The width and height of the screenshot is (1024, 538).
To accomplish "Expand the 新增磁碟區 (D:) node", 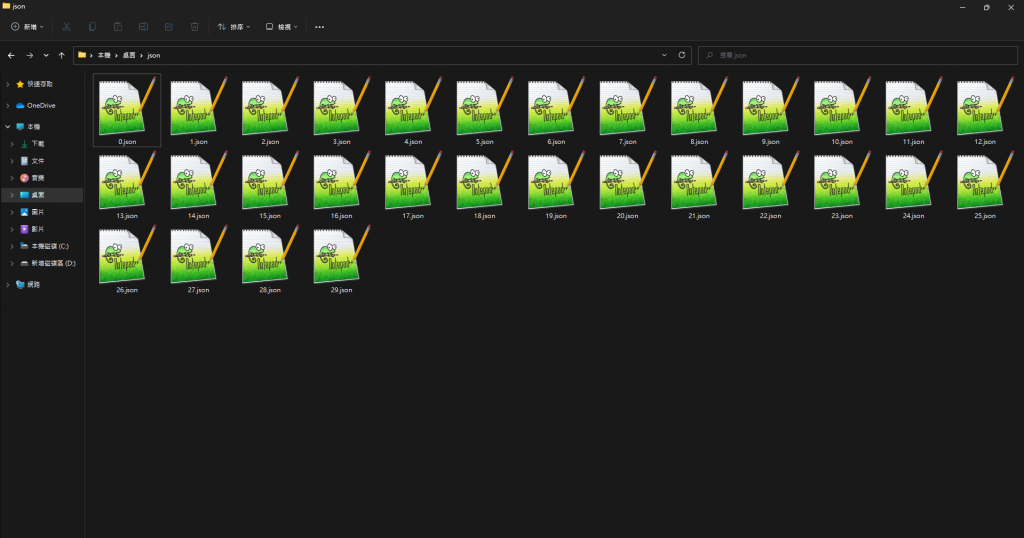I will coord(12,263).
